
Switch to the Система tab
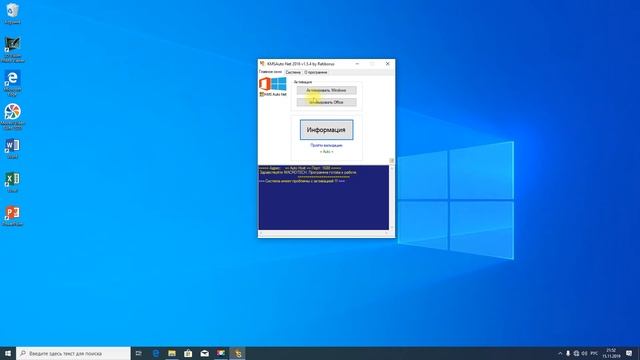pyautogui.click(x=293, y=72)
